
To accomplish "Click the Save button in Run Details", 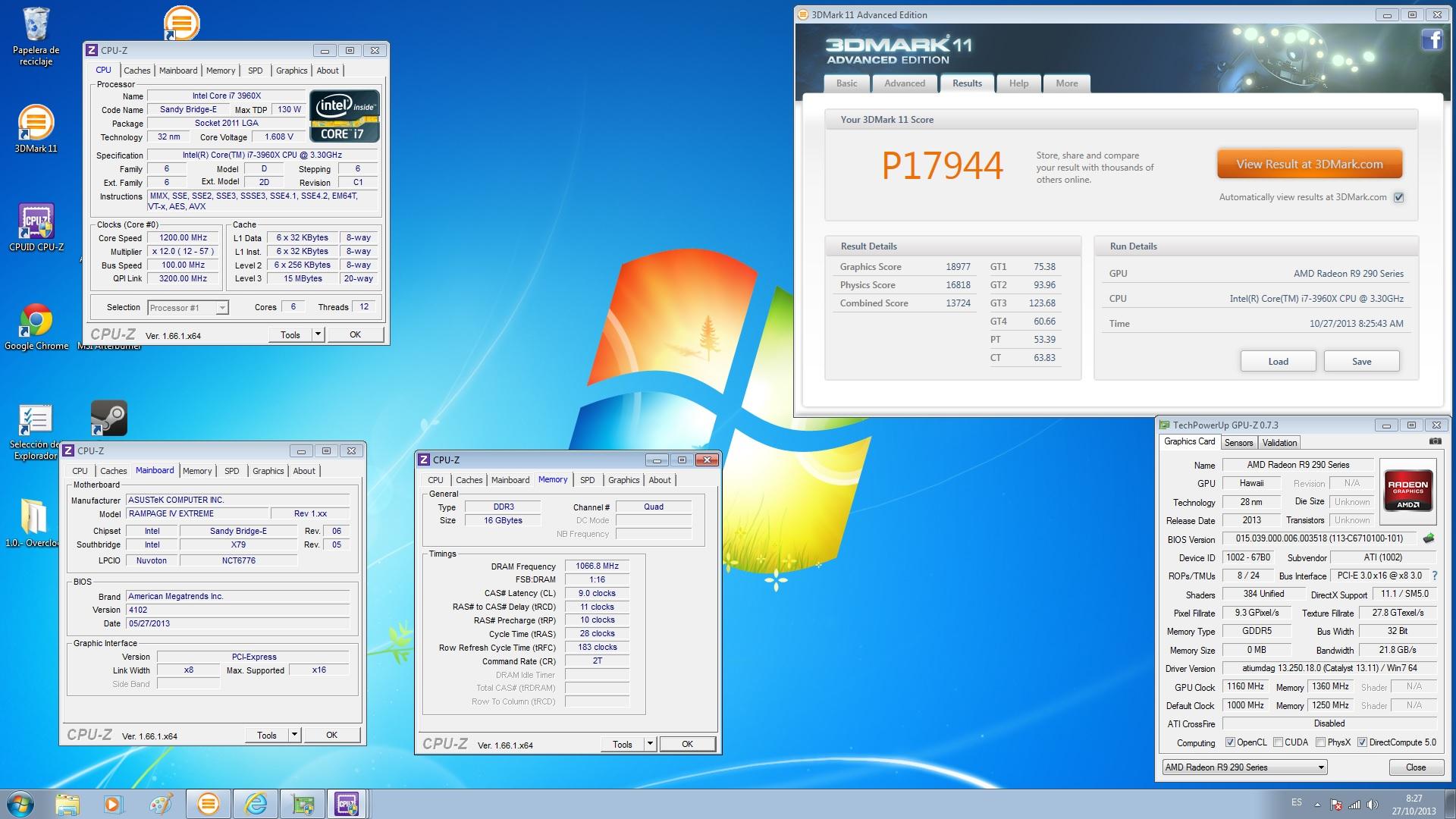I will click(1361, 362).
